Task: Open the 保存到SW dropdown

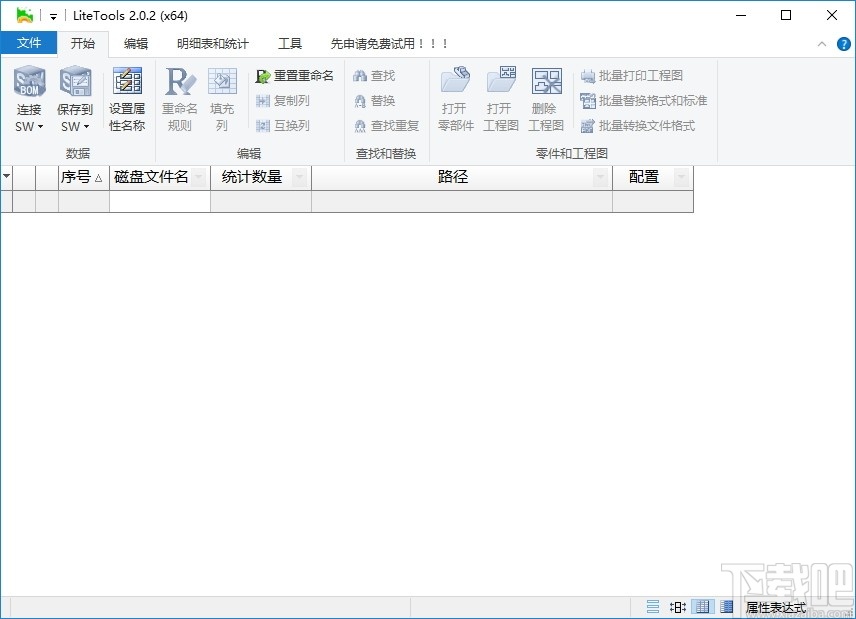Action: 85,127
